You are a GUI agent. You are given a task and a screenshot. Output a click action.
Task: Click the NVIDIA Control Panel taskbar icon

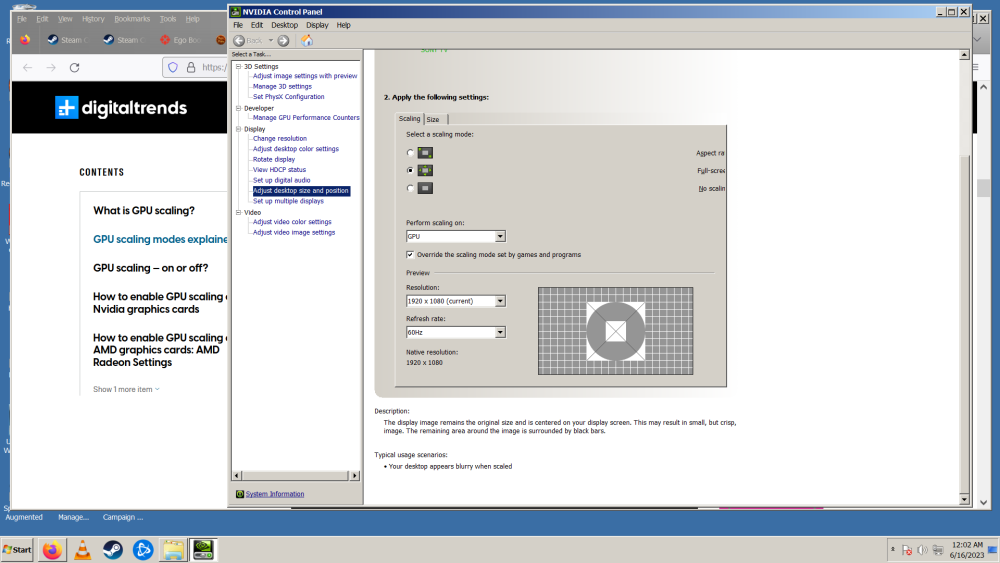point(204,549)
